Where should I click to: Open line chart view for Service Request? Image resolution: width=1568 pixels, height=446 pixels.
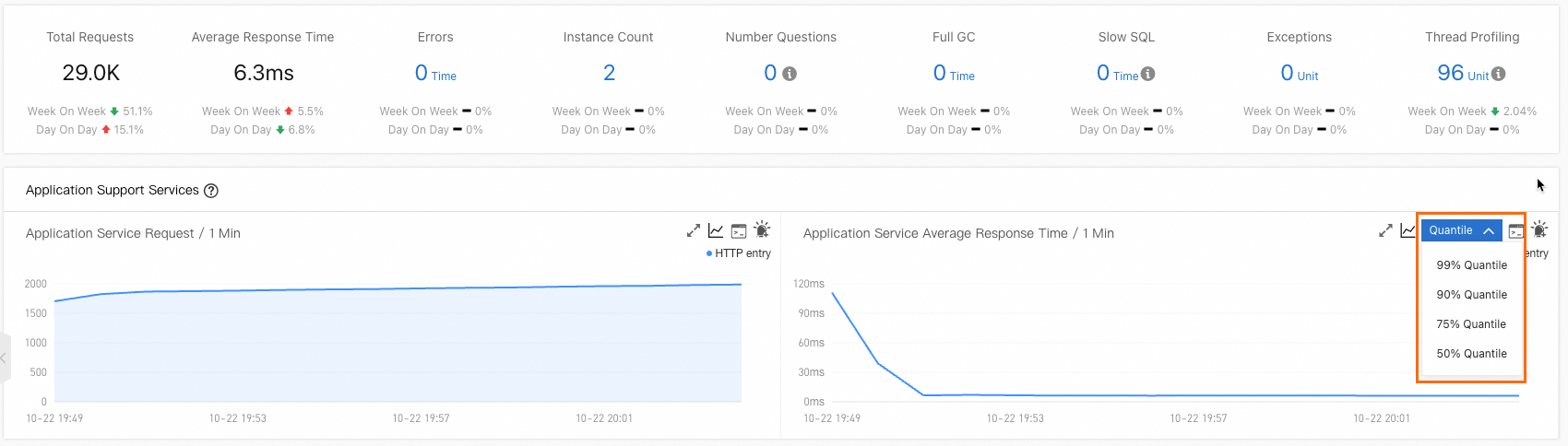[x=716, y=230]
